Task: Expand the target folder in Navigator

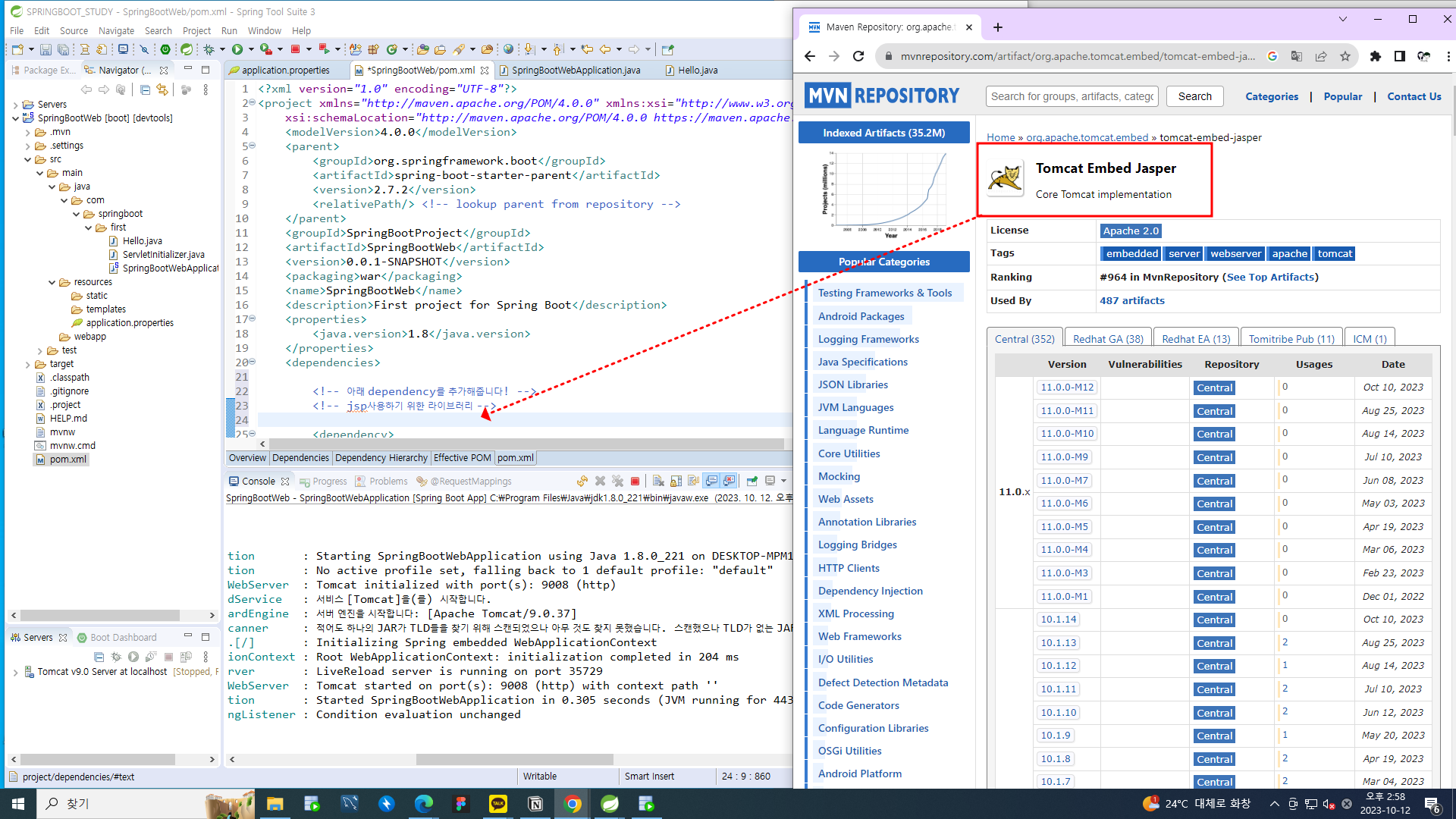Action: [28, 364]
